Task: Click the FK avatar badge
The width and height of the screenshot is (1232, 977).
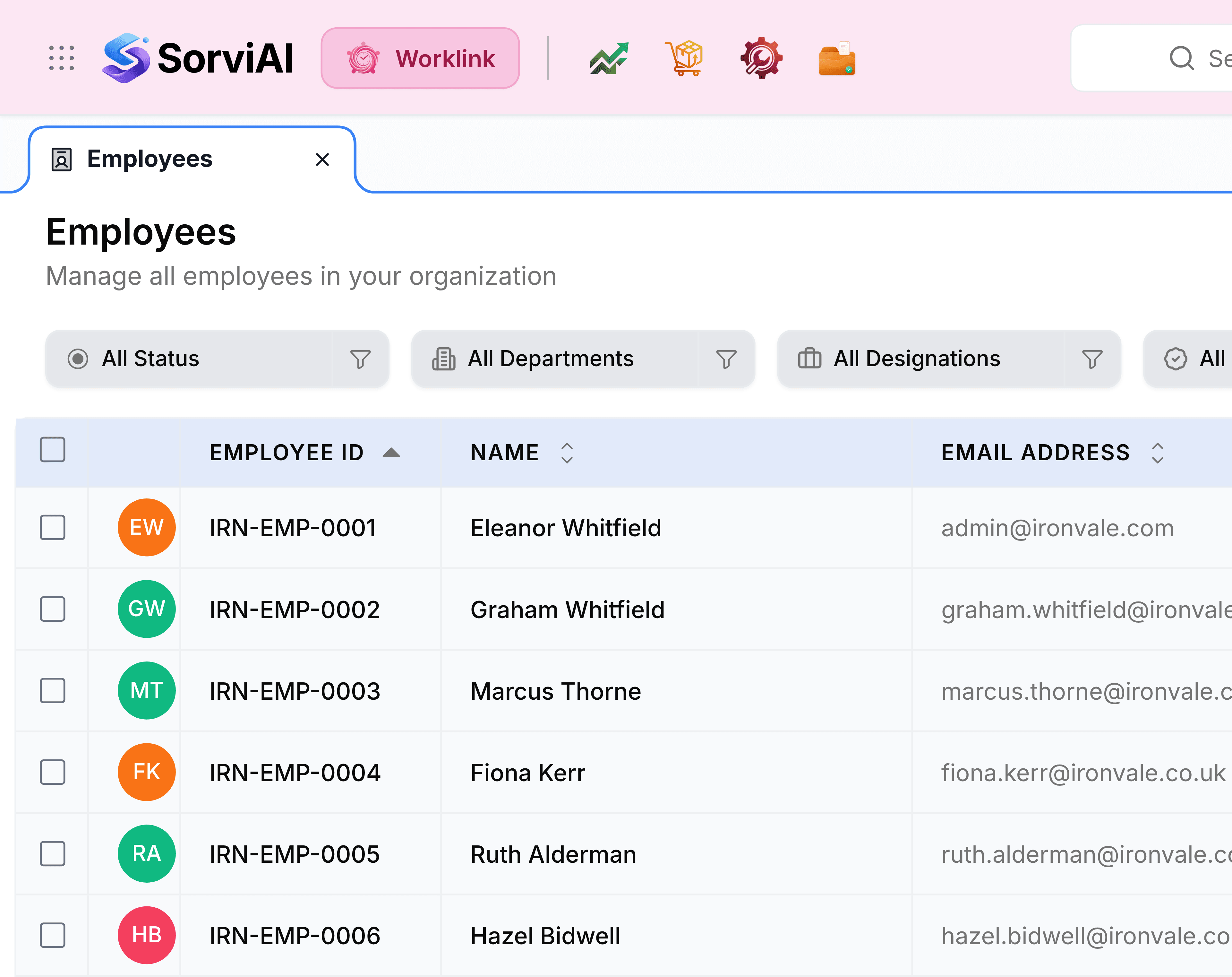Action: (x=147, y=772)
